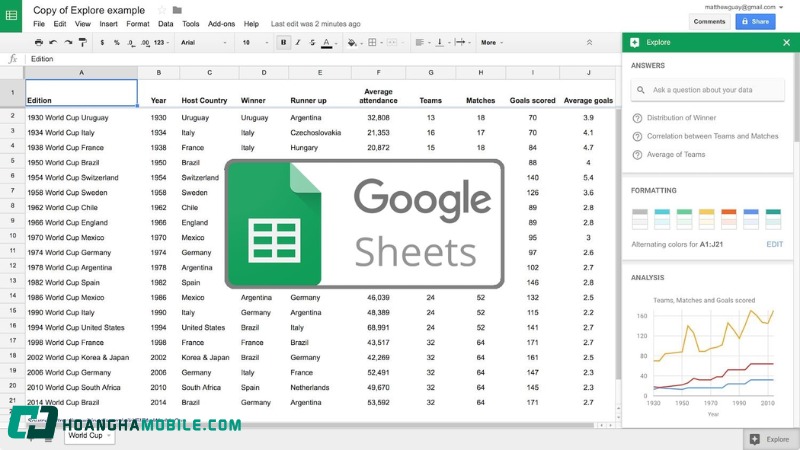The image size is (800, 450).
Task: Star the Copy of Explore example document
Action: pos(162,10)
